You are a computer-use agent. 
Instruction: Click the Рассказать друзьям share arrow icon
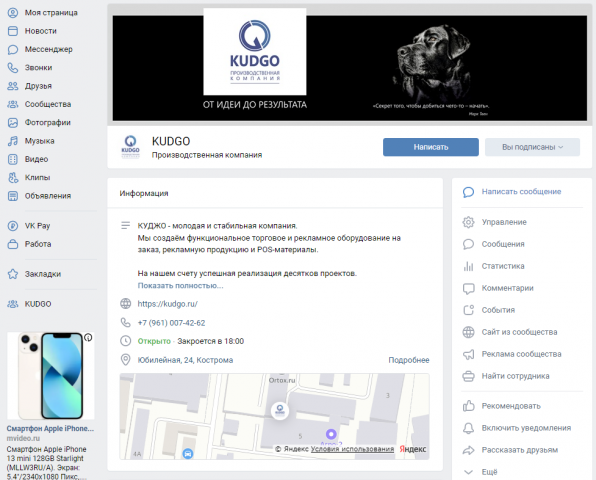pos(468,450)
